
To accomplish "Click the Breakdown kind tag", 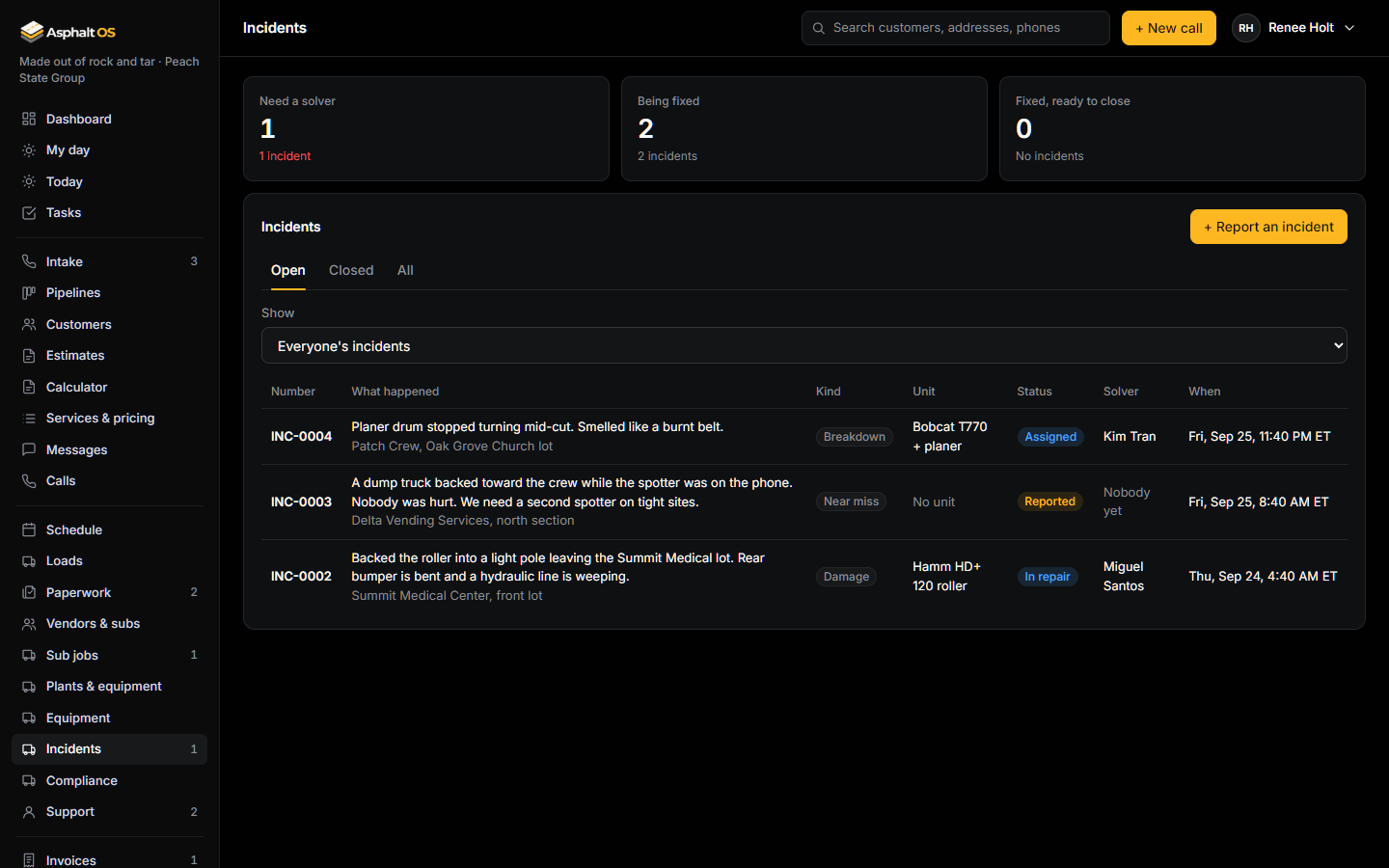I will (x=855, y=437).
